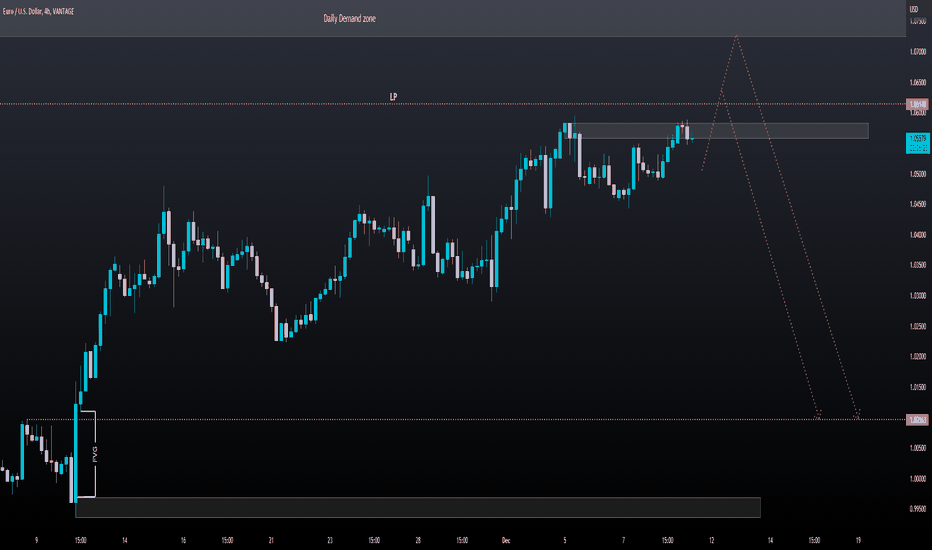Click the 1.05000 price axis label

point(918,174)
